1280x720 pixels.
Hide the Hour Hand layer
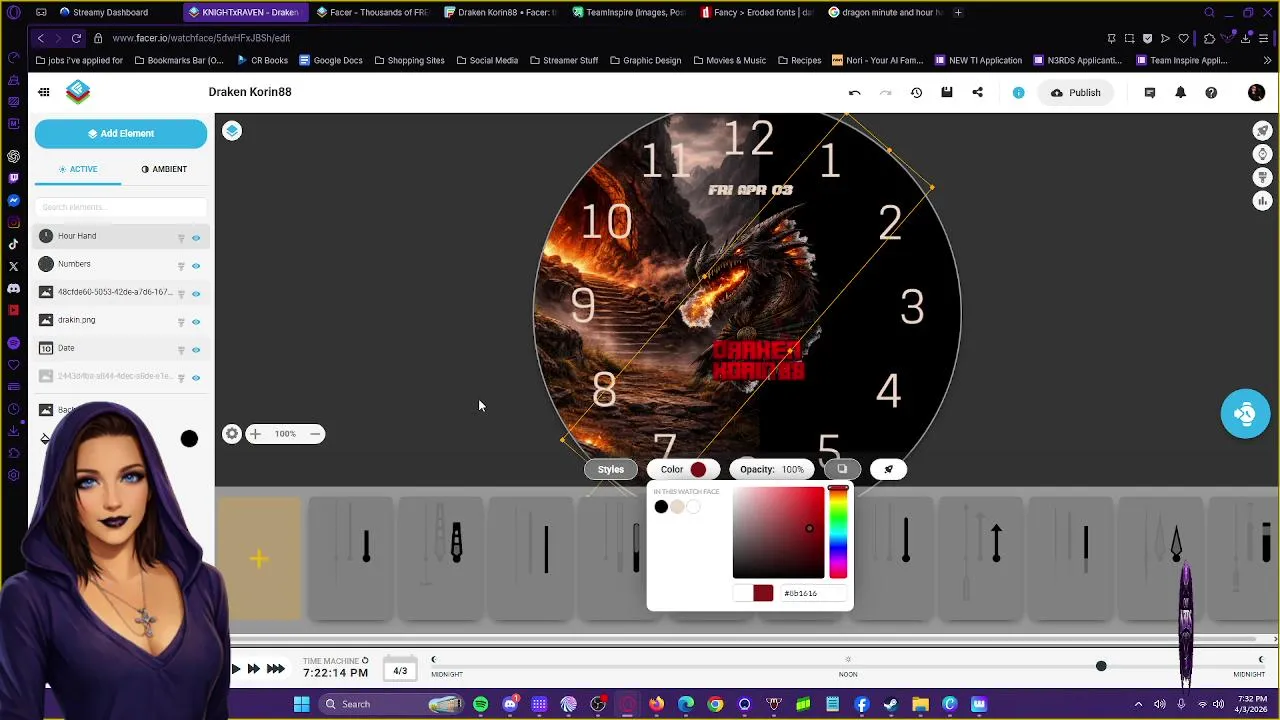(x=196, y=238)
